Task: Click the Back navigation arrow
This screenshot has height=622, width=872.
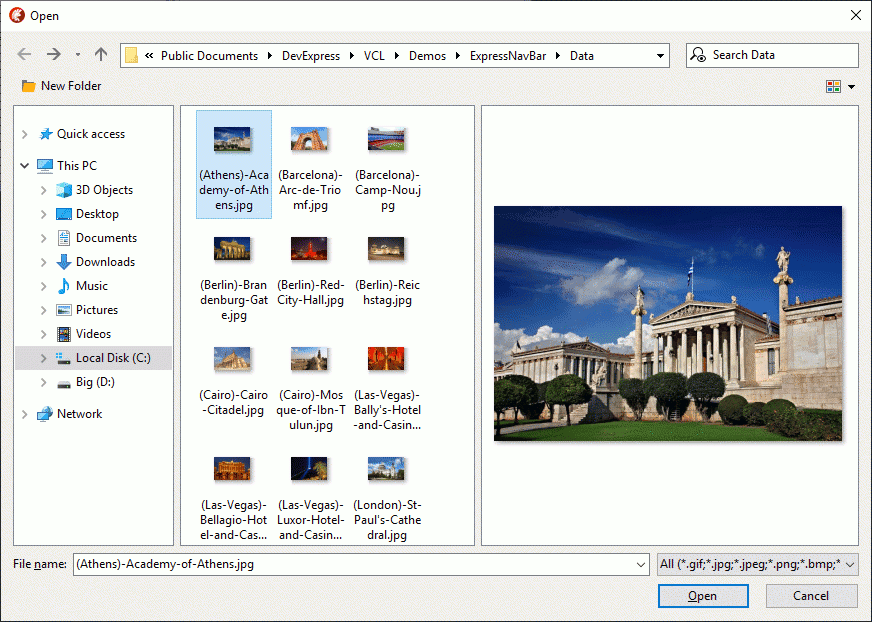Action: pos(24,55)
